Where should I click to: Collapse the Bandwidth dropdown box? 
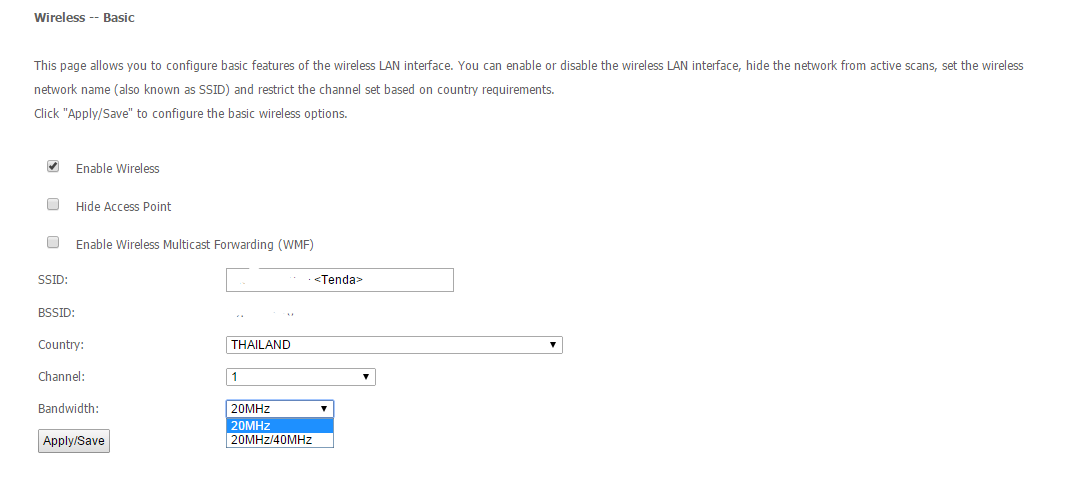pos(279,409)
